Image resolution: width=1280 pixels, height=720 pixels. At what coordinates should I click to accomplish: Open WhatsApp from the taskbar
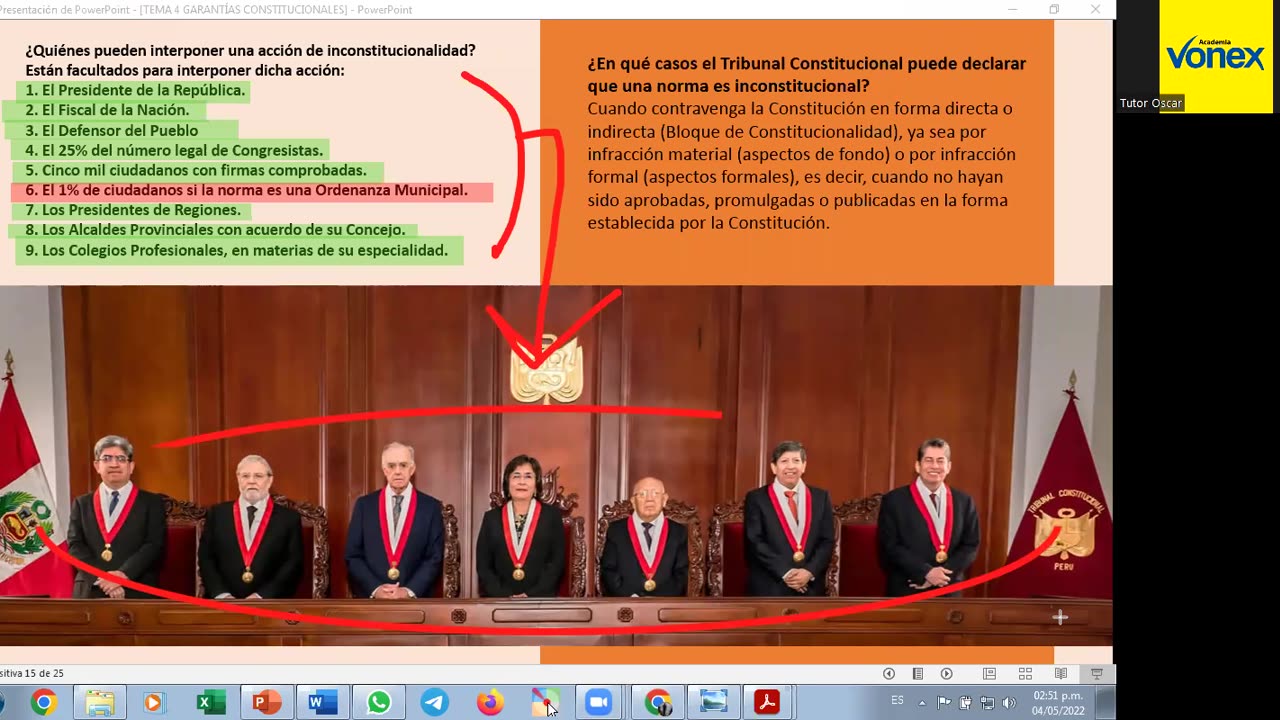378,703
